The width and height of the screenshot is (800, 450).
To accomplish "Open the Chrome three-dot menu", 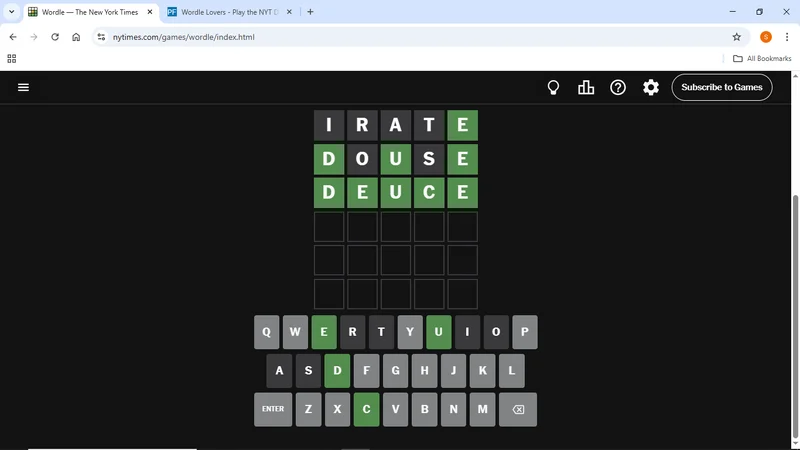I will (x=787, y=37).
